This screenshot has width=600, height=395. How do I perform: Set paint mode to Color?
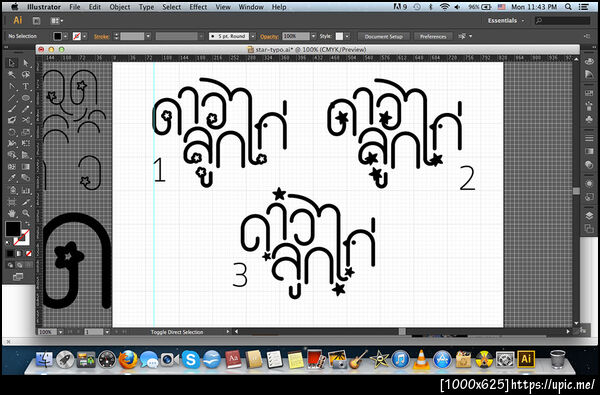(x=10, y=253)
